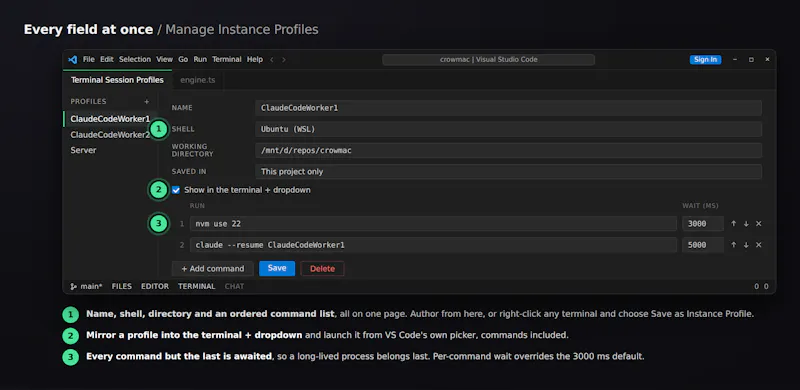Go back with the title bar arrow
The width and height of the screenshot is (800, 390).
tap(272, 60)
